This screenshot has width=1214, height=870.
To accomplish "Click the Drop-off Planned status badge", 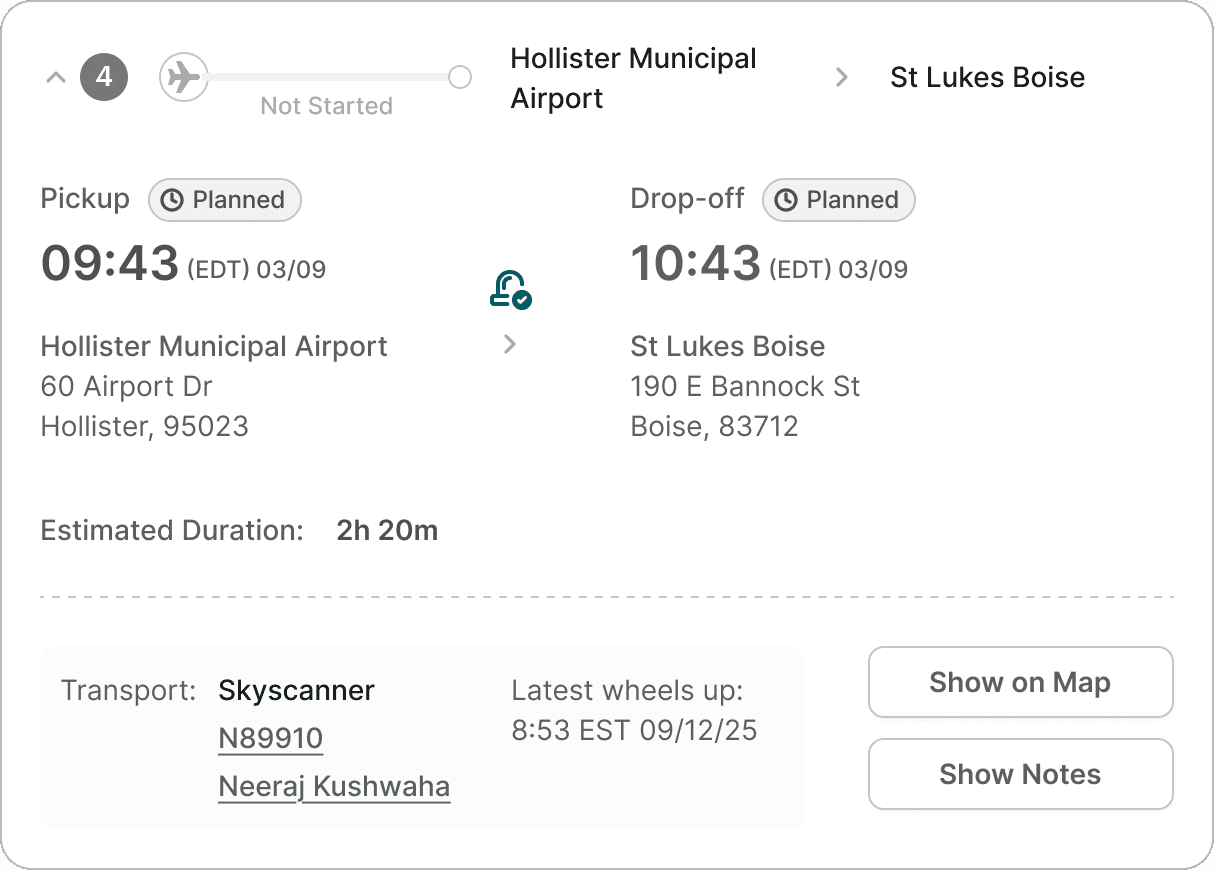I will [839, 200].
